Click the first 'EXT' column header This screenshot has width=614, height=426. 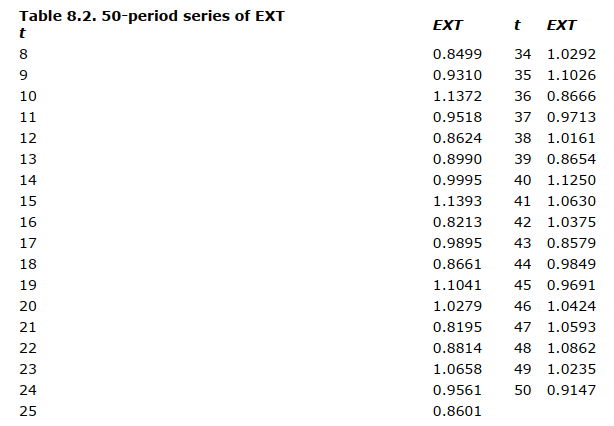tap(446, 25)
